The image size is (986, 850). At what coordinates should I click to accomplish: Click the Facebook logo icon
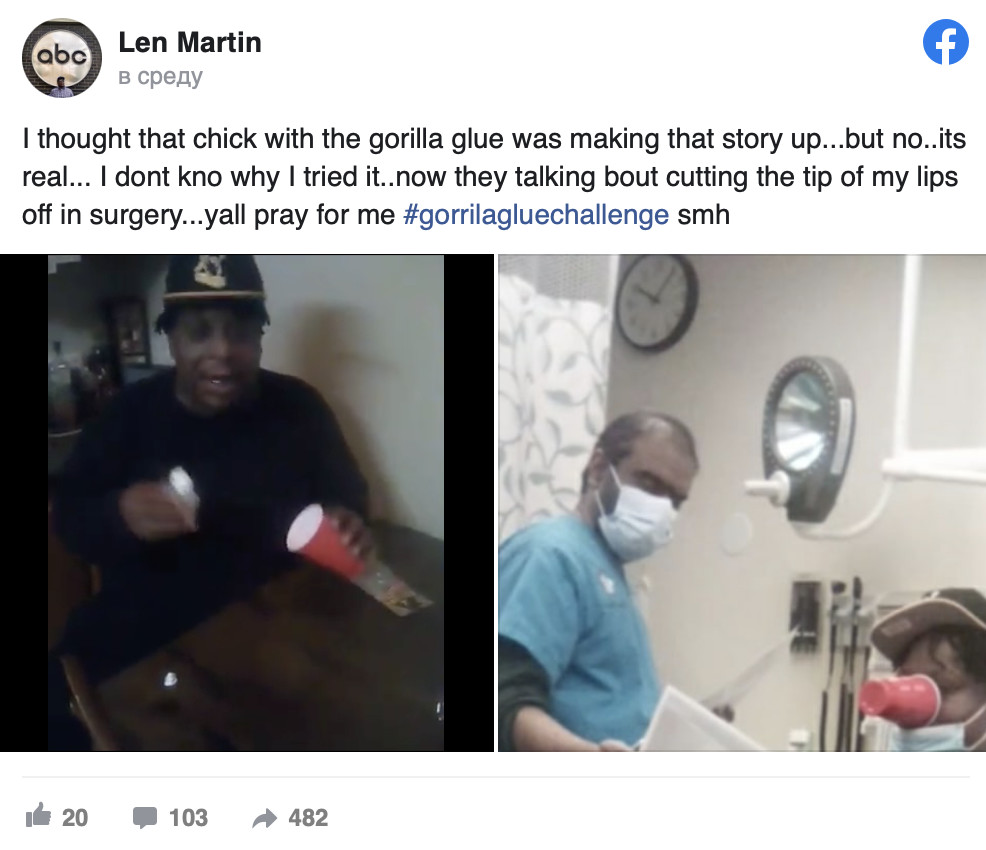945,42
